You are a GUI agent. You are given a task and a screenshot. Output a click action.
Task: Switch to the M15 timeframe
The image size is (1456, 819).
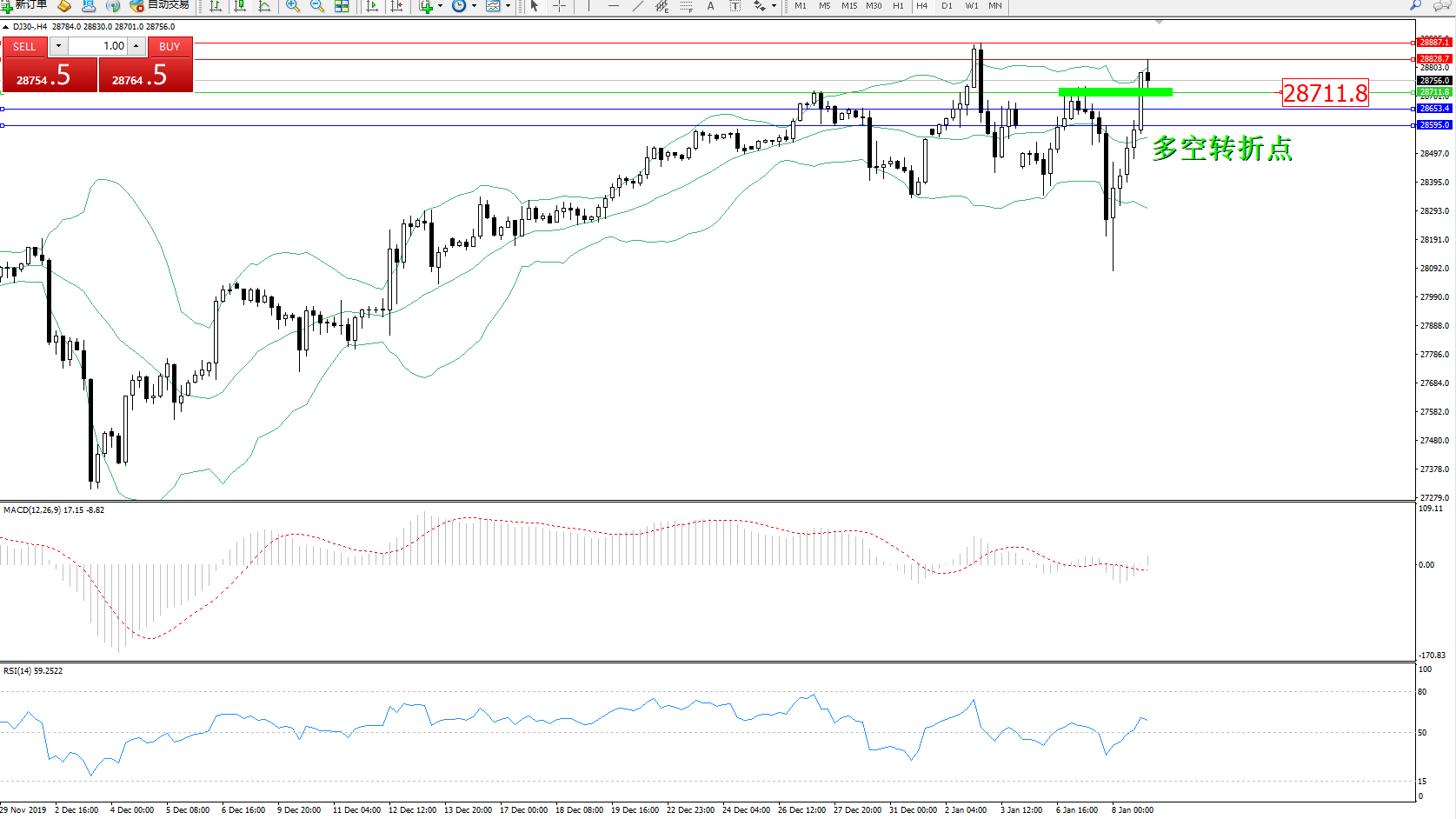pyautogui.click(x=848, y=6)
